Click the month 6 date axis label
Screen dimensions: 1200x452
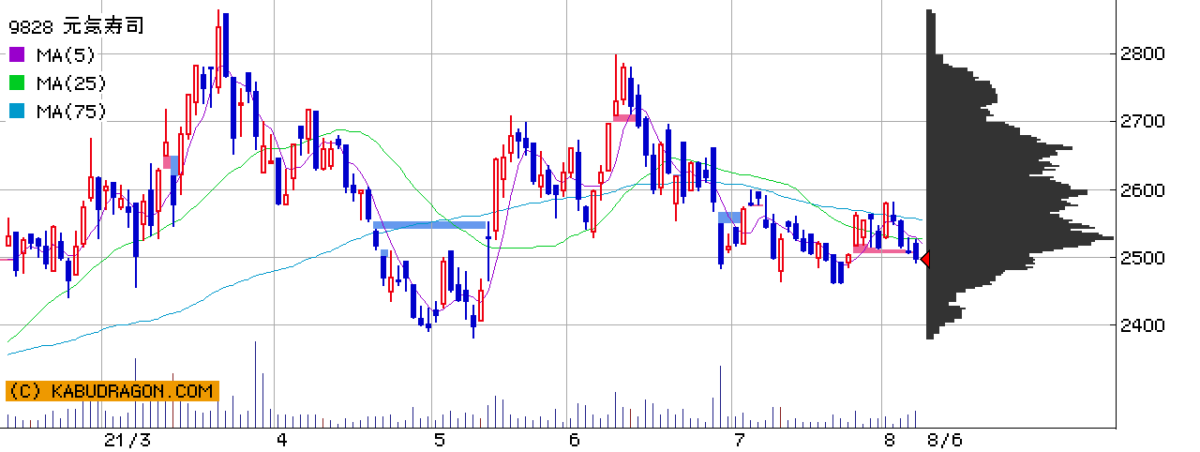tap(575, 440)
